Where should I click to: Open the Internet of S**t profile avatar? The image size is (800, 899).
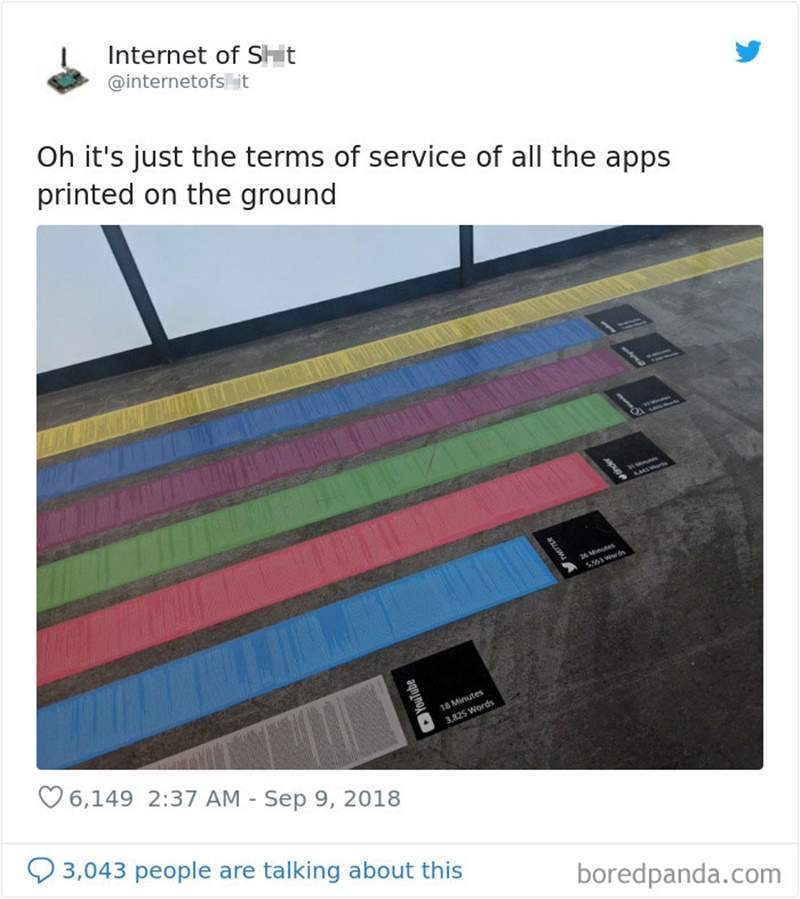click(65, 68)
